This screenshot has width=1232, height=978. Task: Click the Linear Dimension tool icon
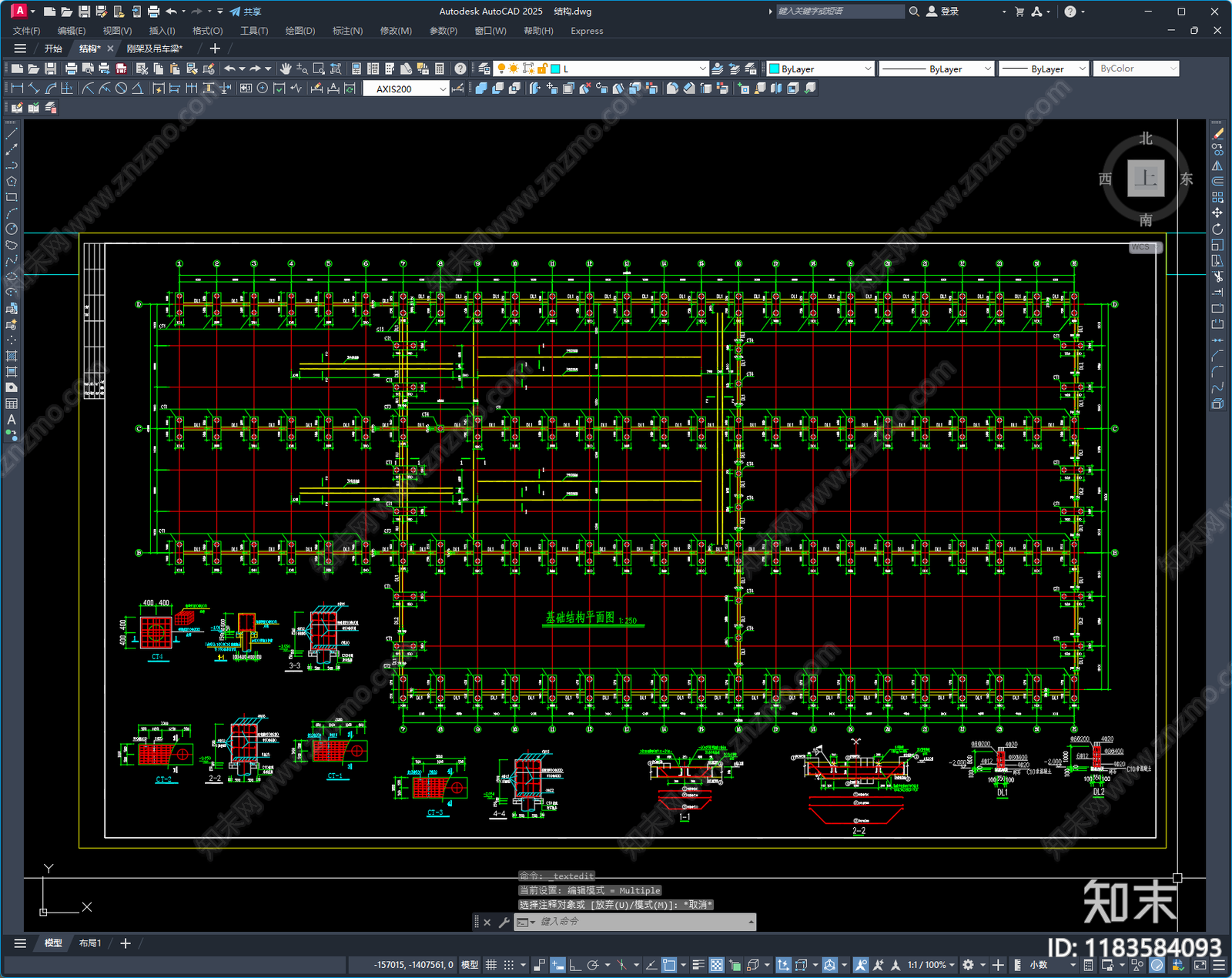point(17,89)
